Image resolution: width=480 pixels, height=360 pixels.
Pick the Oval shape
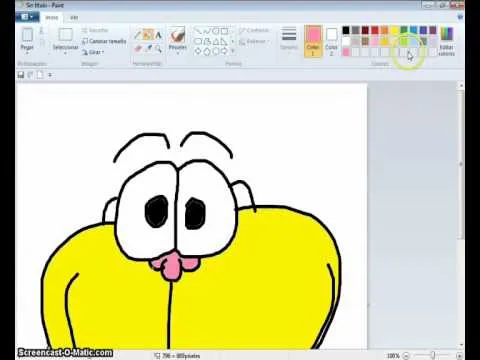[215, 31]
